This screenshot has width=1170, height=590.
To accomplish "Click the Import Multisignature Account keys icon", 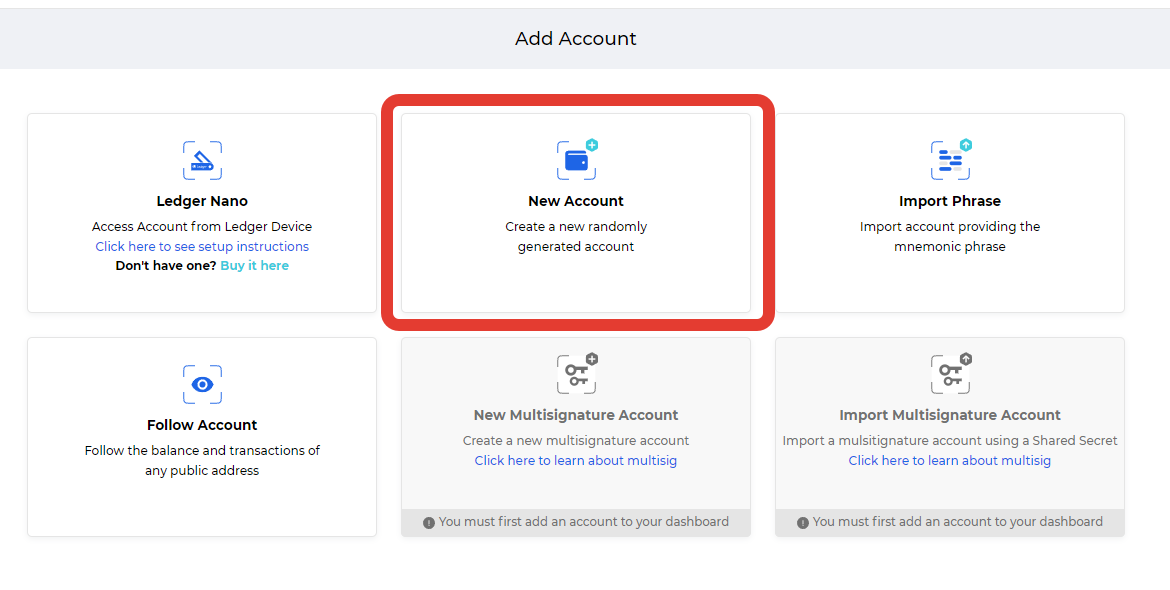I will tap(951, 374).
